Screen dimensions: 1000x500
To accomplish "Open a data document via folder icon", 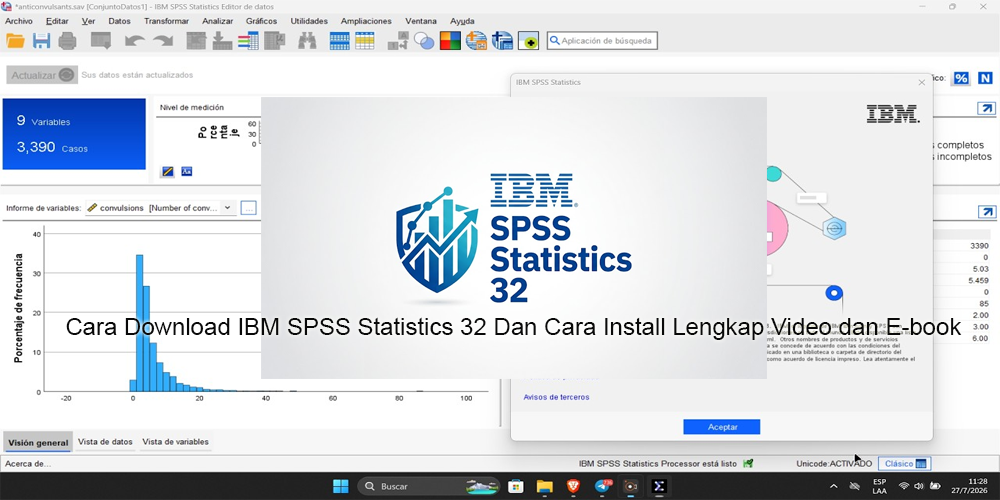I will point(15,41).
